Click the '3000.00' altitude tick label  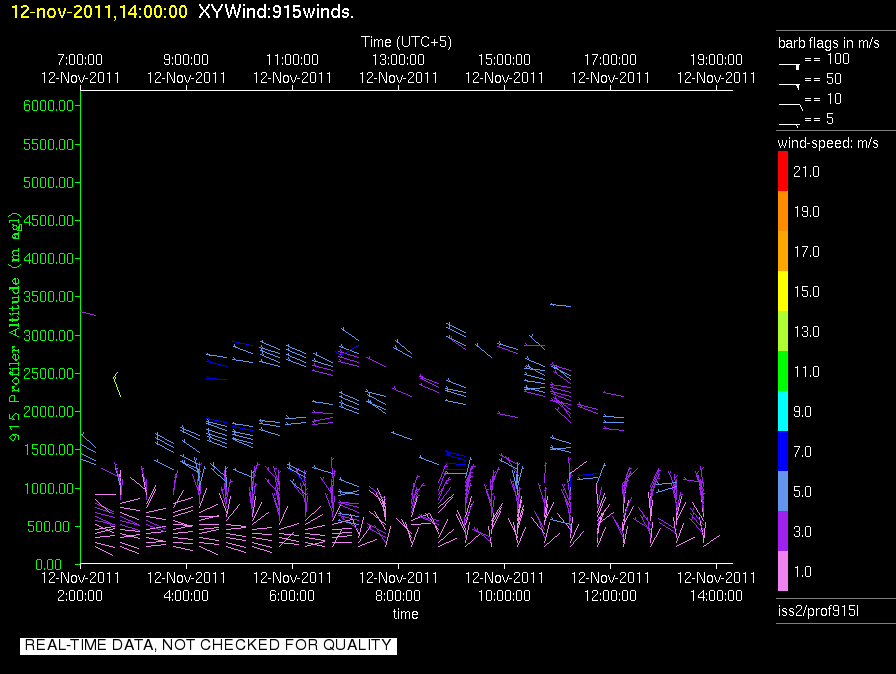(49, 335)
